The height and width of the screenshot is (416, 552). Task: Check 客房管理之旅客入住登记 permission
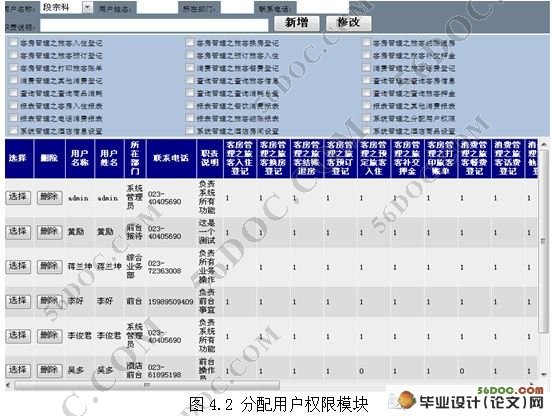point(13,43)
